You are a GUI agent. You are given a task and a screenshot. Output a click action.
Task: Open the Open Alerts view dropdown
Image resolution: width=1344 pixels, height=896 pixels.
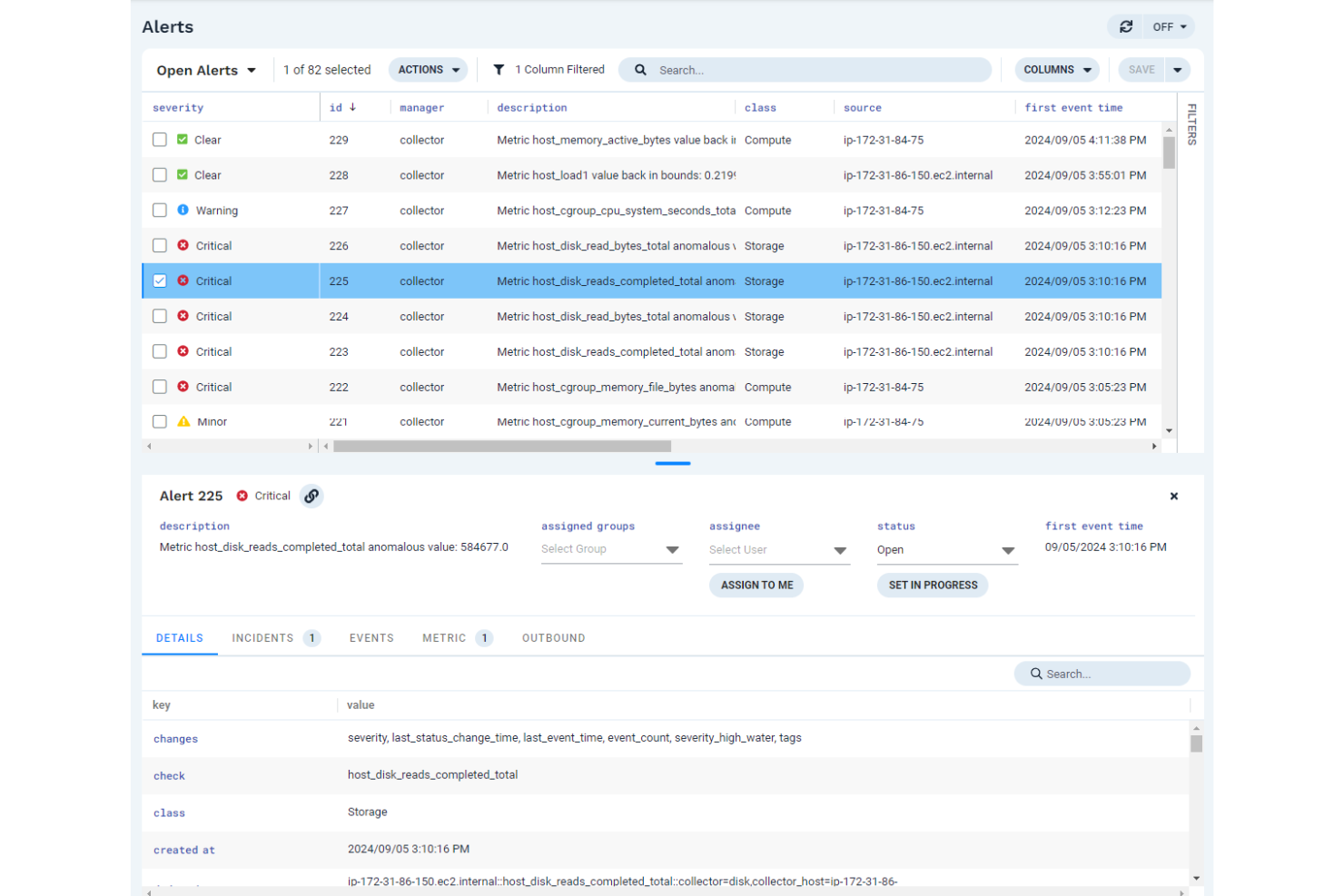205,69
